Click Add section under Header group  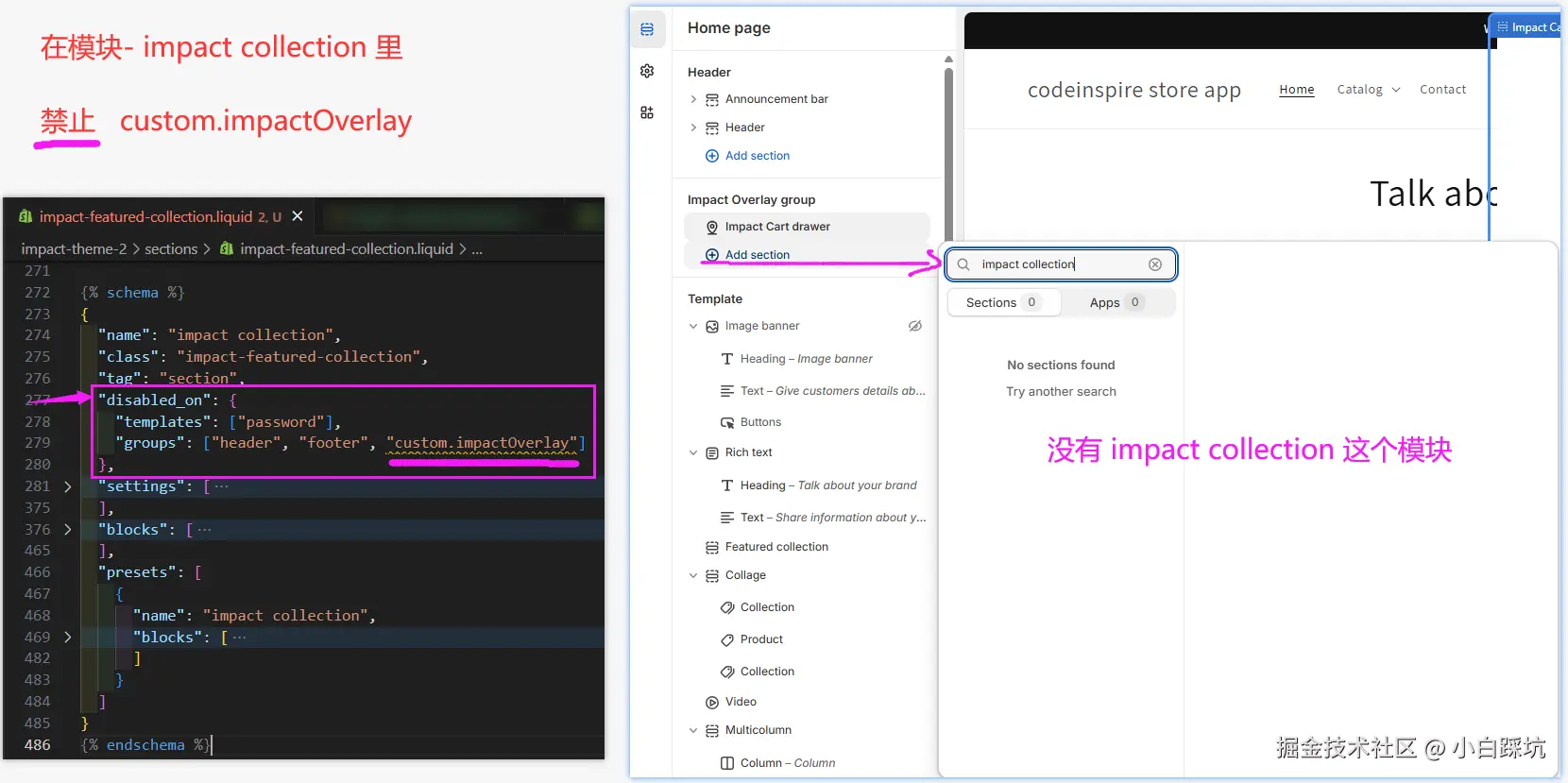[x=757, y=156]
